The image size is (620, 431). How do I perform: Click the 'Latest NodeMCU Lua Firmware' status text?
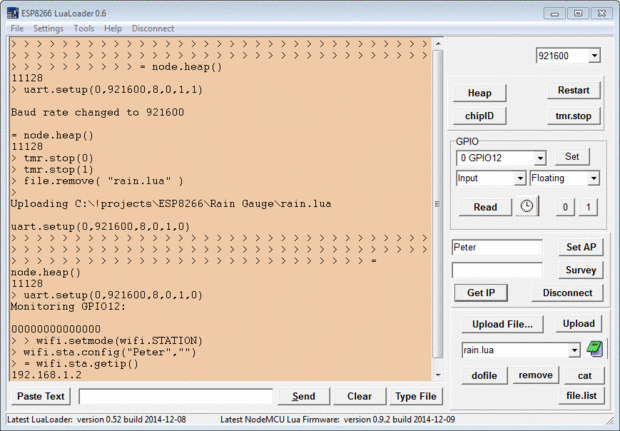[x=338, y=420]
